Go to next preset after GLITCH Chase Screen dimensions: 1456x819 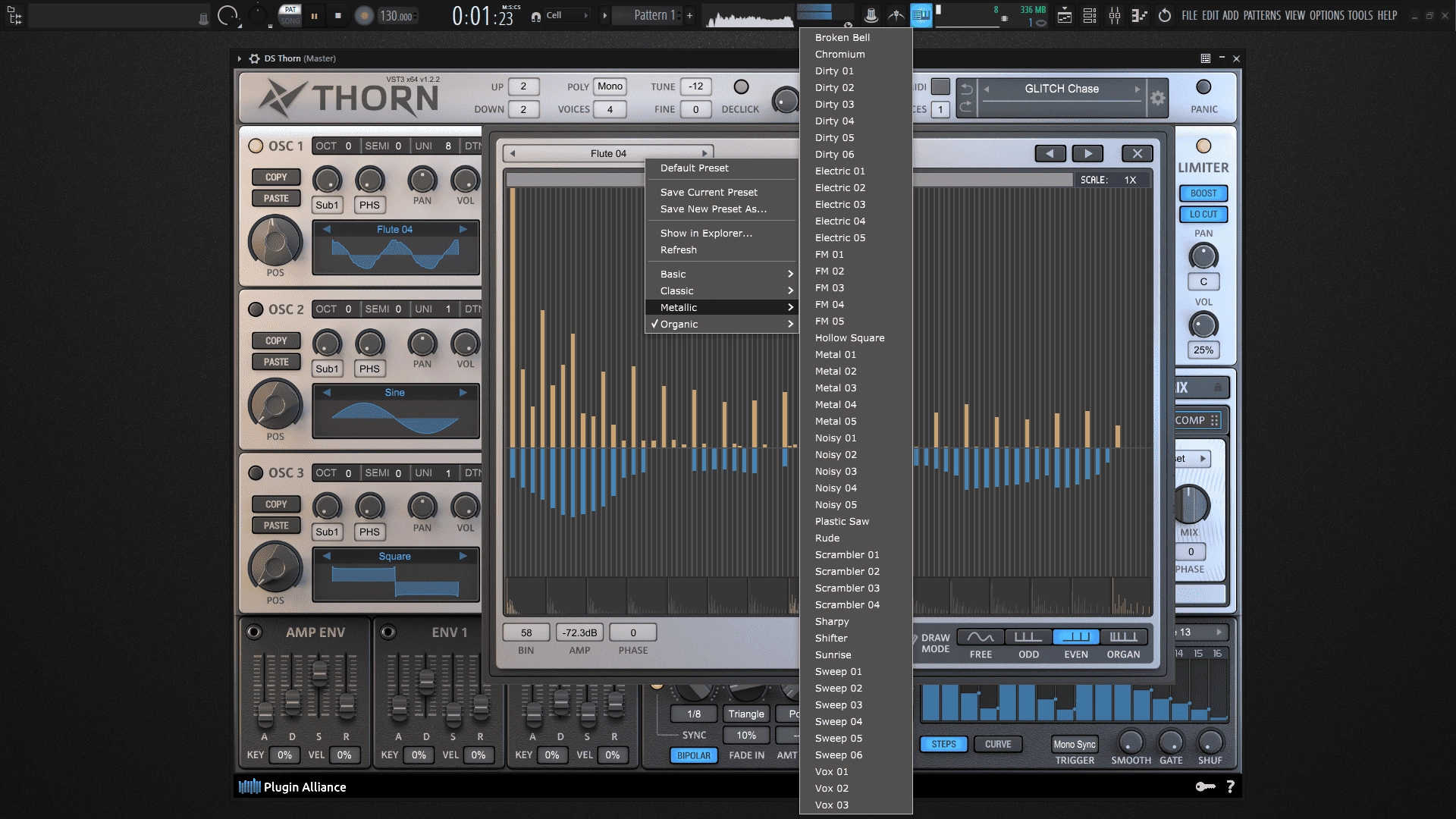click(1137, 89)
